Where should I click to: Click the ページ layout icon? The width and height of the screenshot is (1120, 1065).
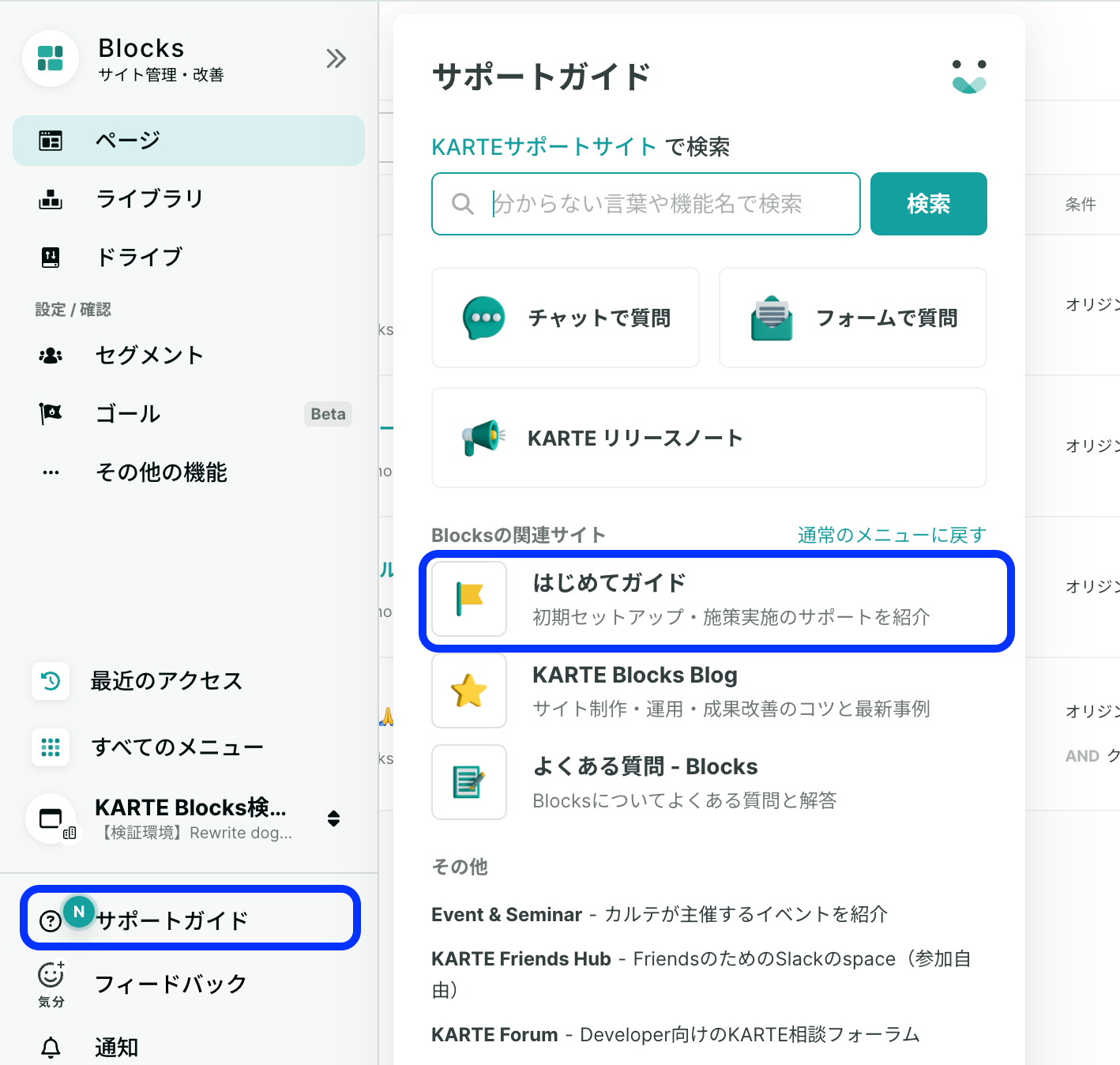51,141
